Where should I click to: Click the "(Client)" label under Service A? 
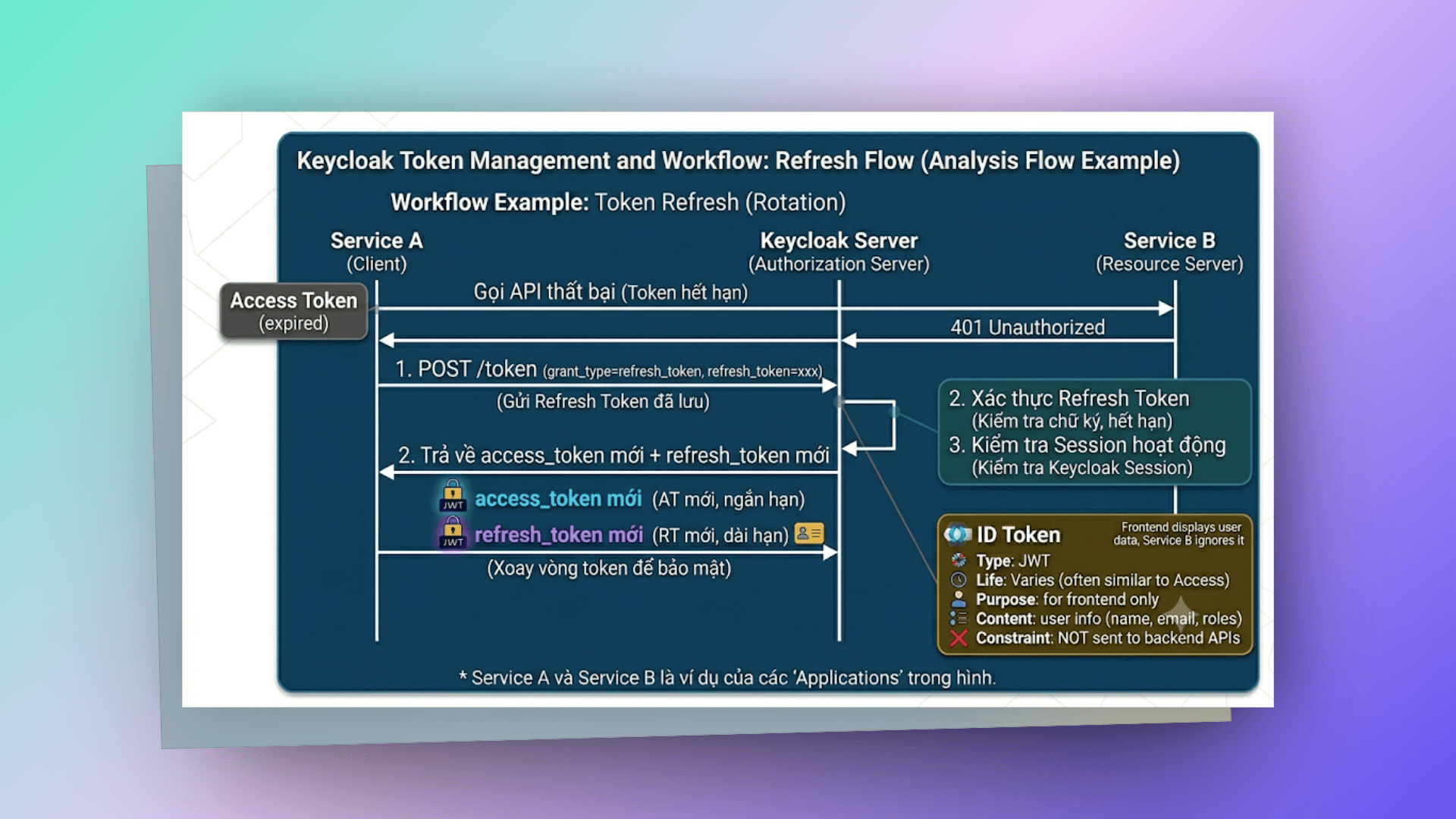point(377,264)
